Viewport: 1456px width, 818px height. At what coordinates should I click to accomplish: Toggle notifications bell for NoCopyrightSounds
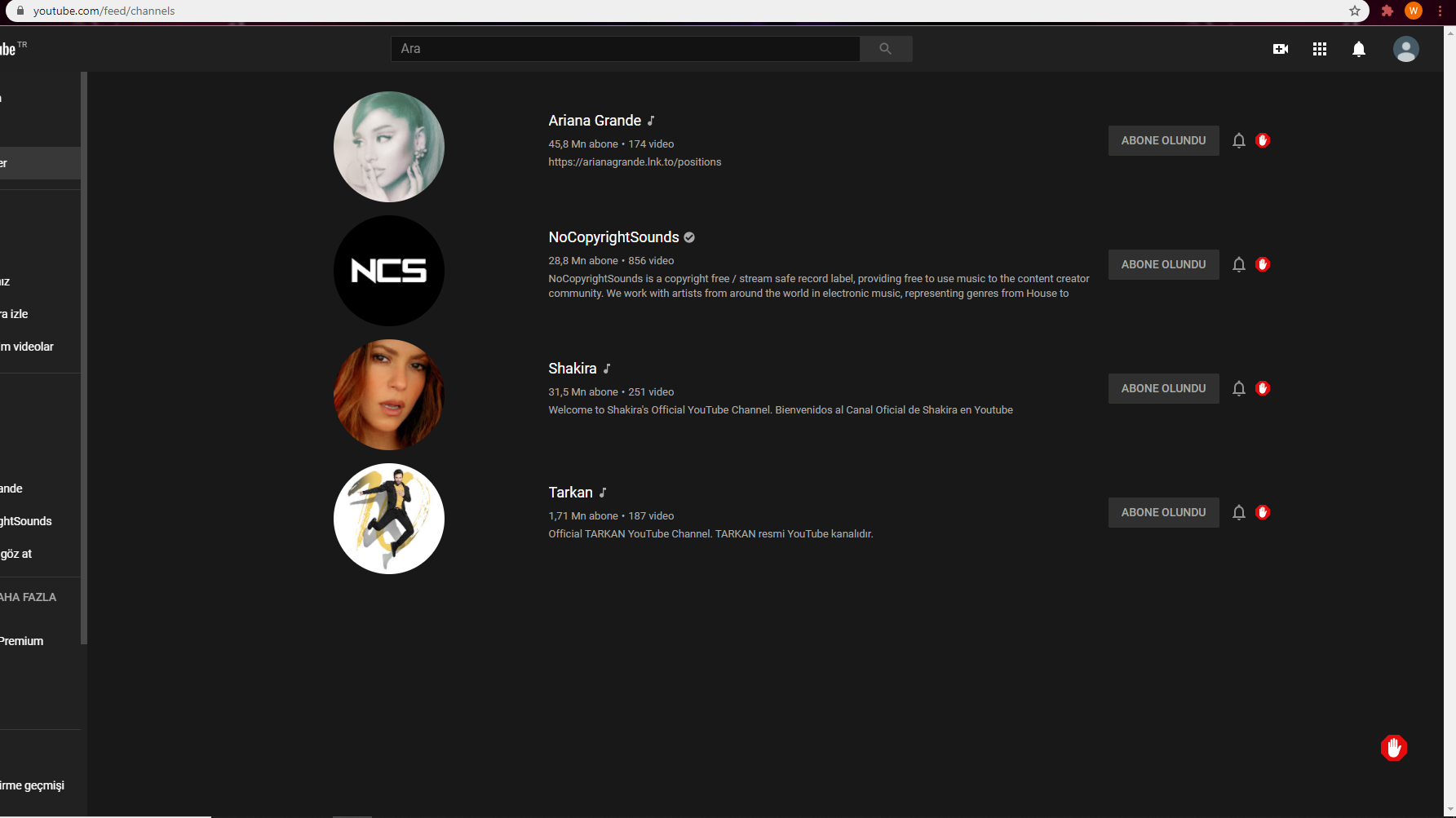click(1239, 264)
